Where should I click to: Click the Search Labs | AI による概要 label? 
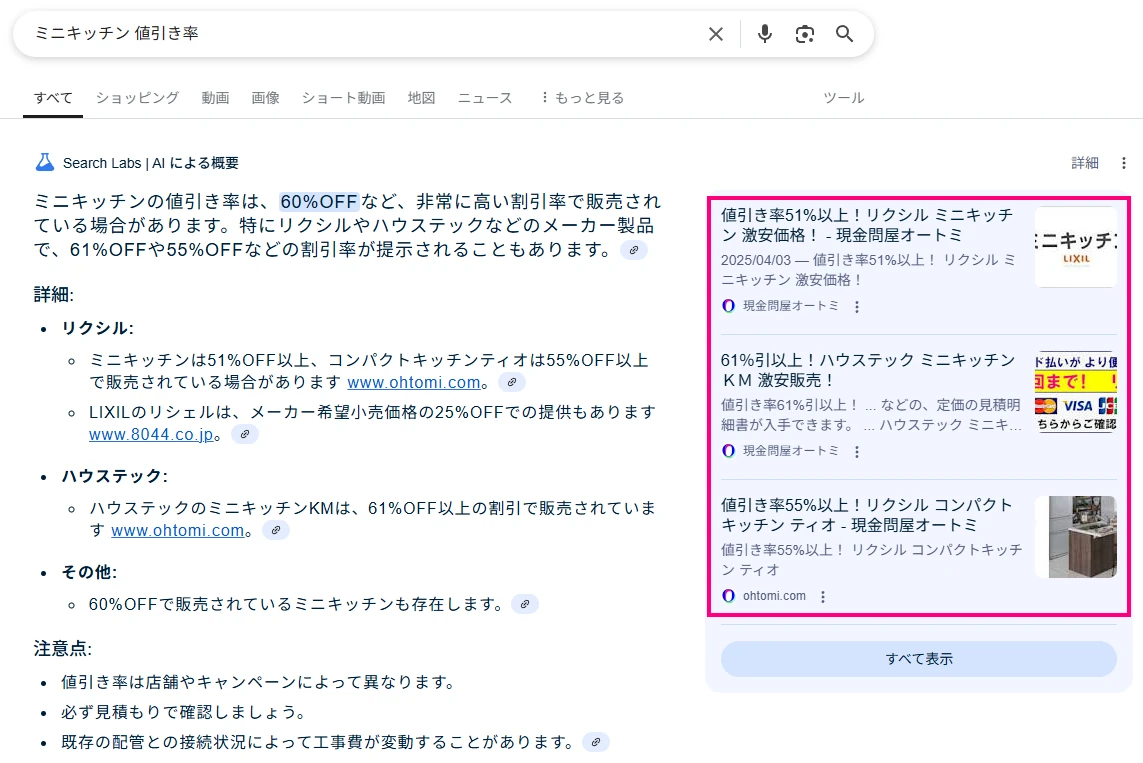(x=151, y=163)
